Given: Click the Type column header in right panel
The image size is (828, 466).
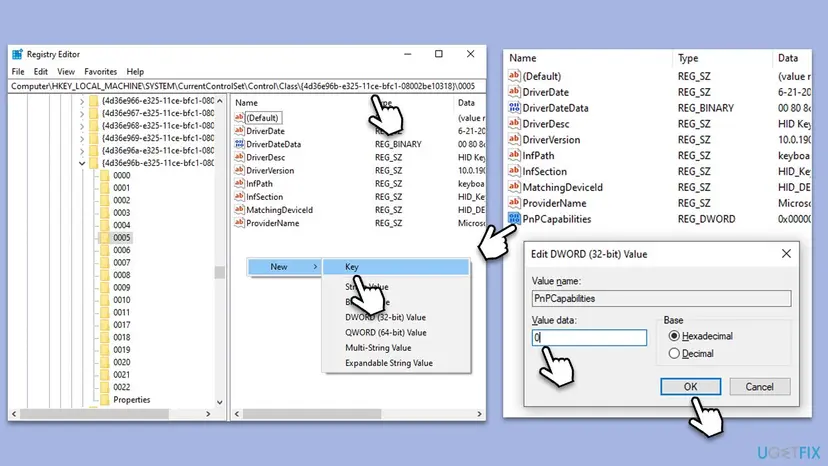Looking at the screenshot, I should click(688, 58).
